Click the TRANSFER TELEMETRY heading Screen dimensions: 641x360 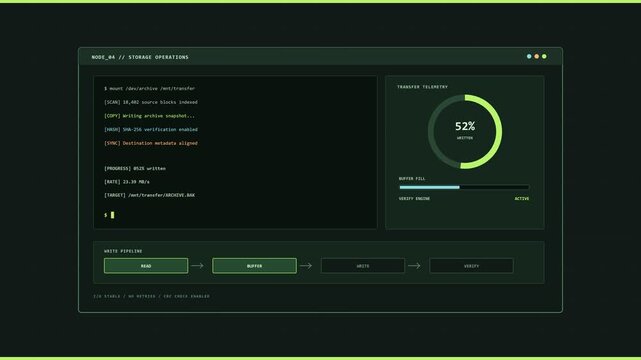[x=422, y=87]
